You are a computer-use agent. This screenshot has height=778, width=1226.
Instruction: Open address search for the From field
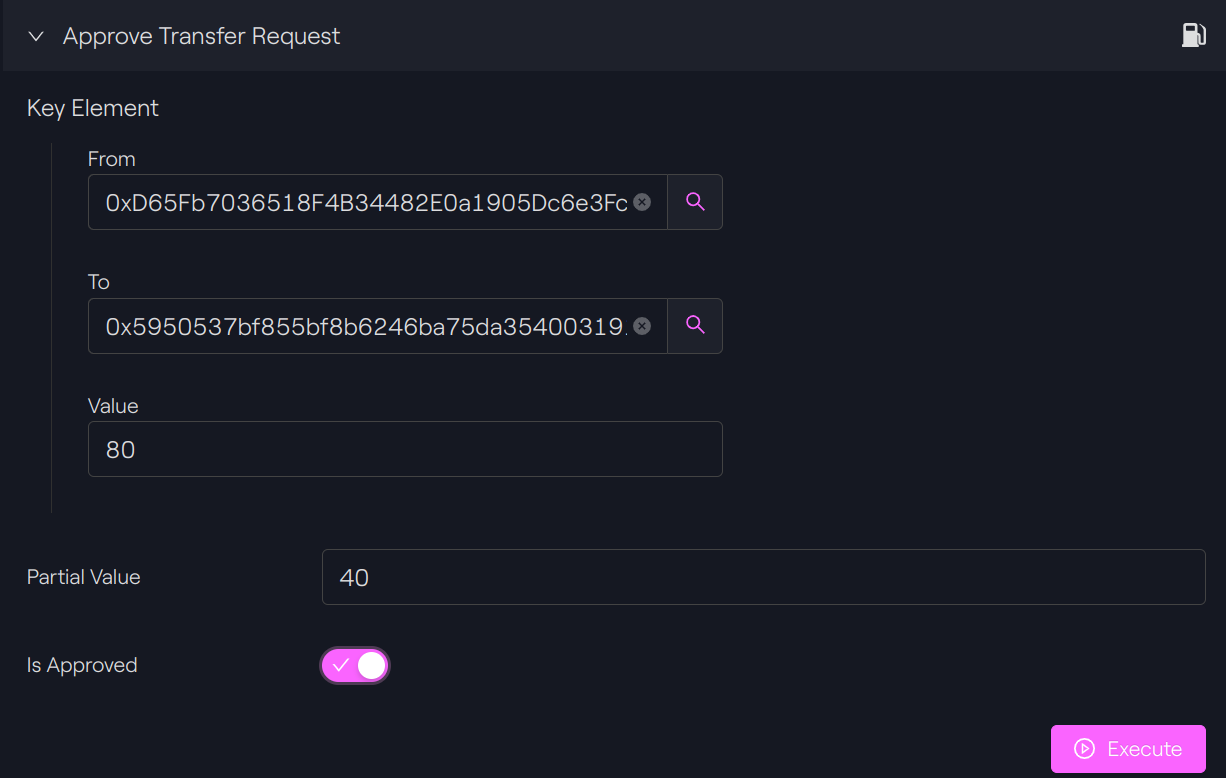pos(695,202)
